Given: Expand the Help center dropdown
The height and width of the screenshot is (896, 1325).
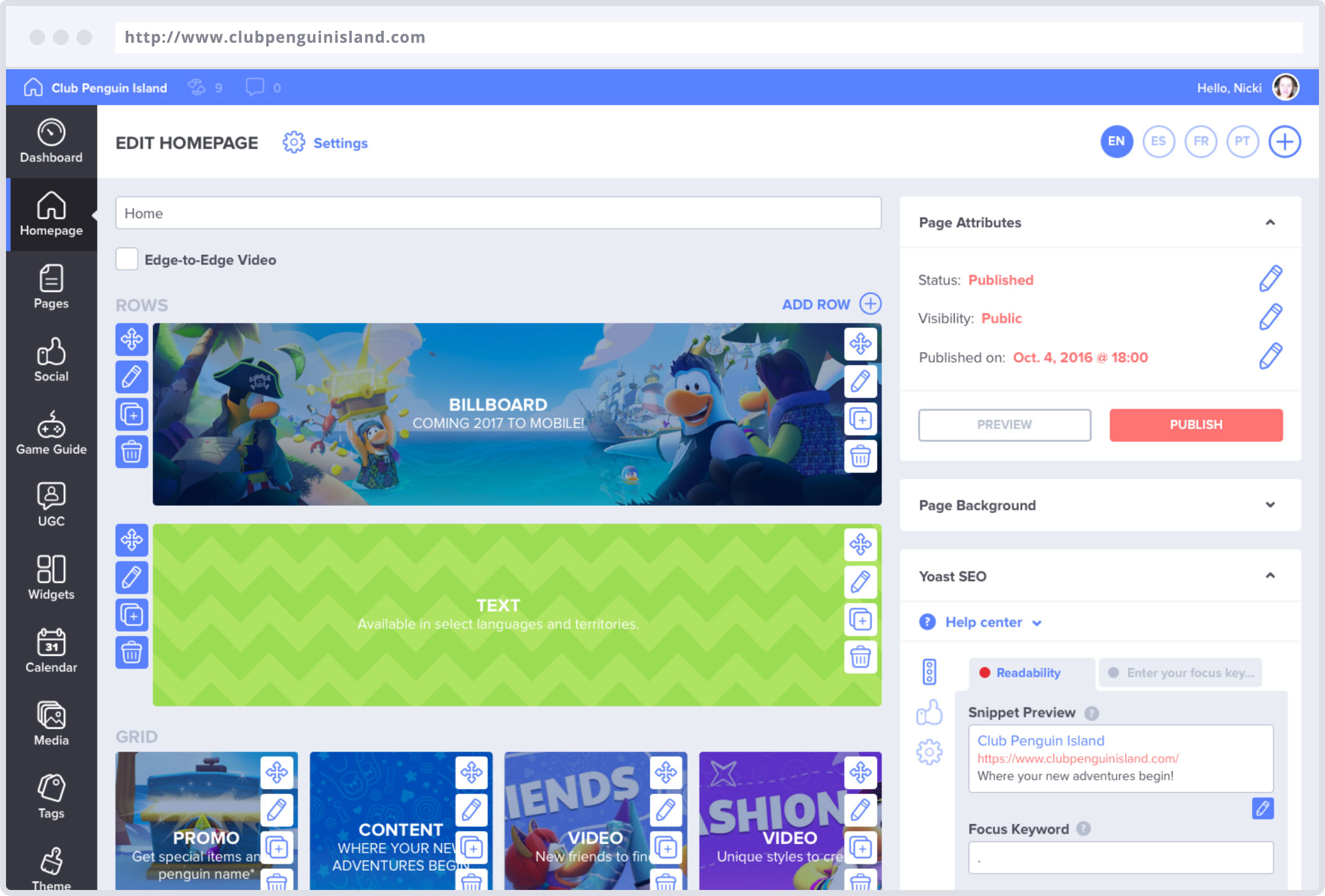Looking at the screenshot, I should tap(983, 622).
